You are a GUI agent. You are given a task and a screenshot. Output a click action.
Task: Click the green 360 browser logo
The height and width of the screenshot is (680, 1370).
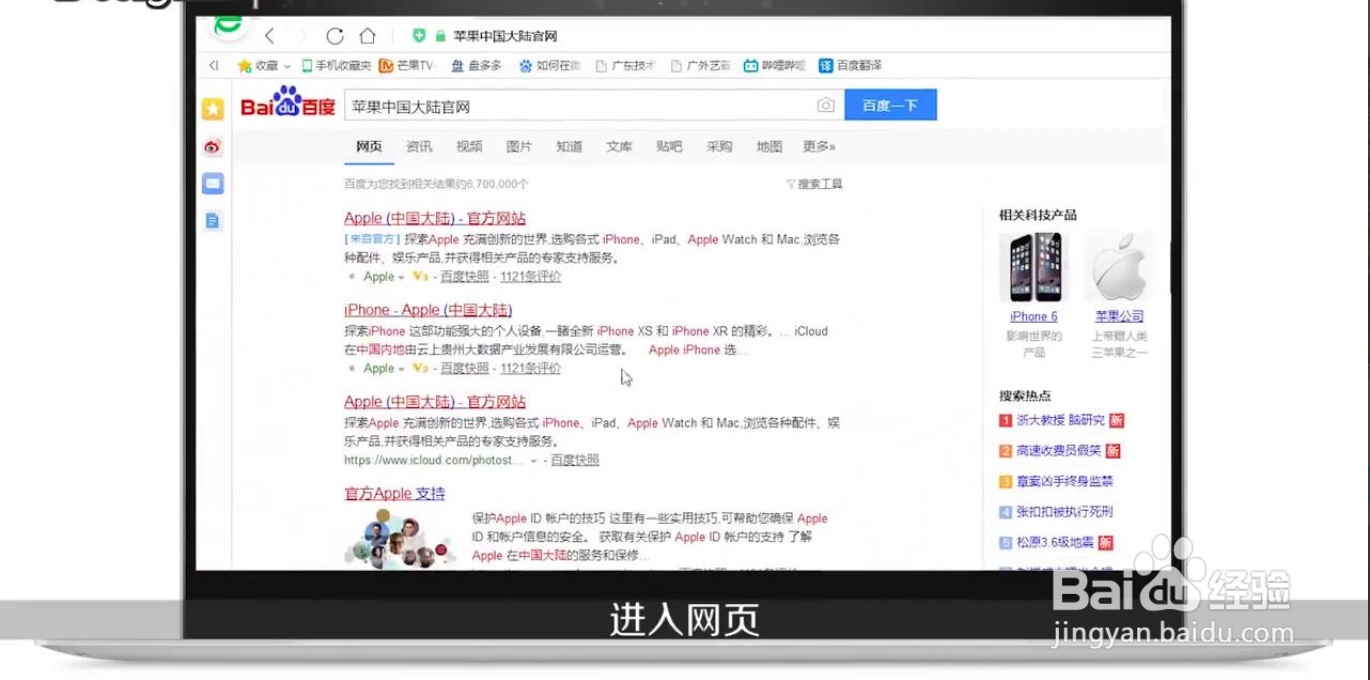(229, 24)
